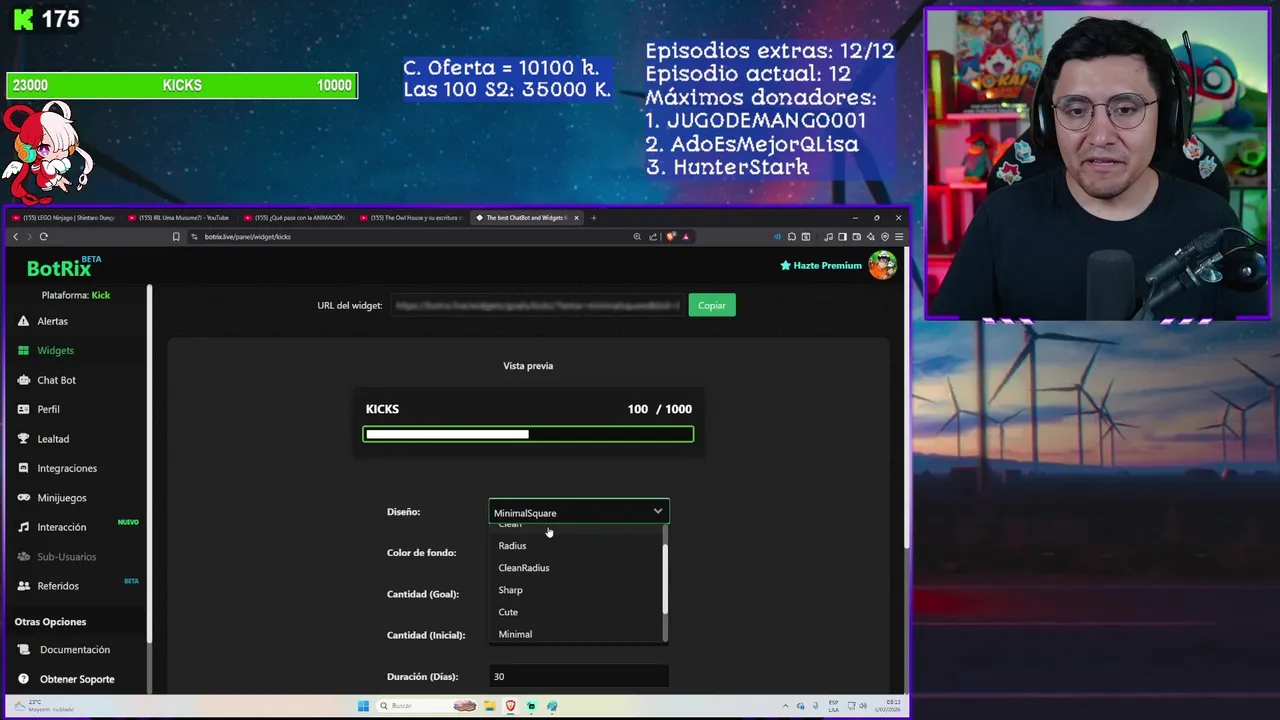This screenshot has width=1280, height=720.
Task: Click the bookmark icon in address bar
Action: 176,237
